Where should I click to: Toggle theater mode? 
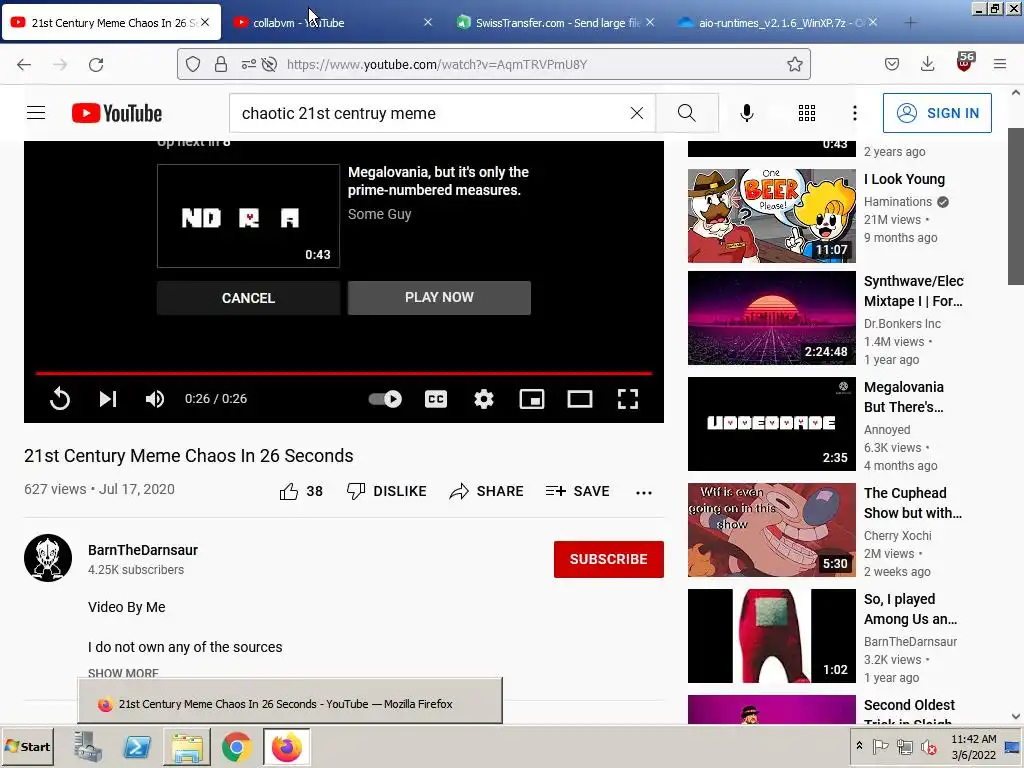580,398
